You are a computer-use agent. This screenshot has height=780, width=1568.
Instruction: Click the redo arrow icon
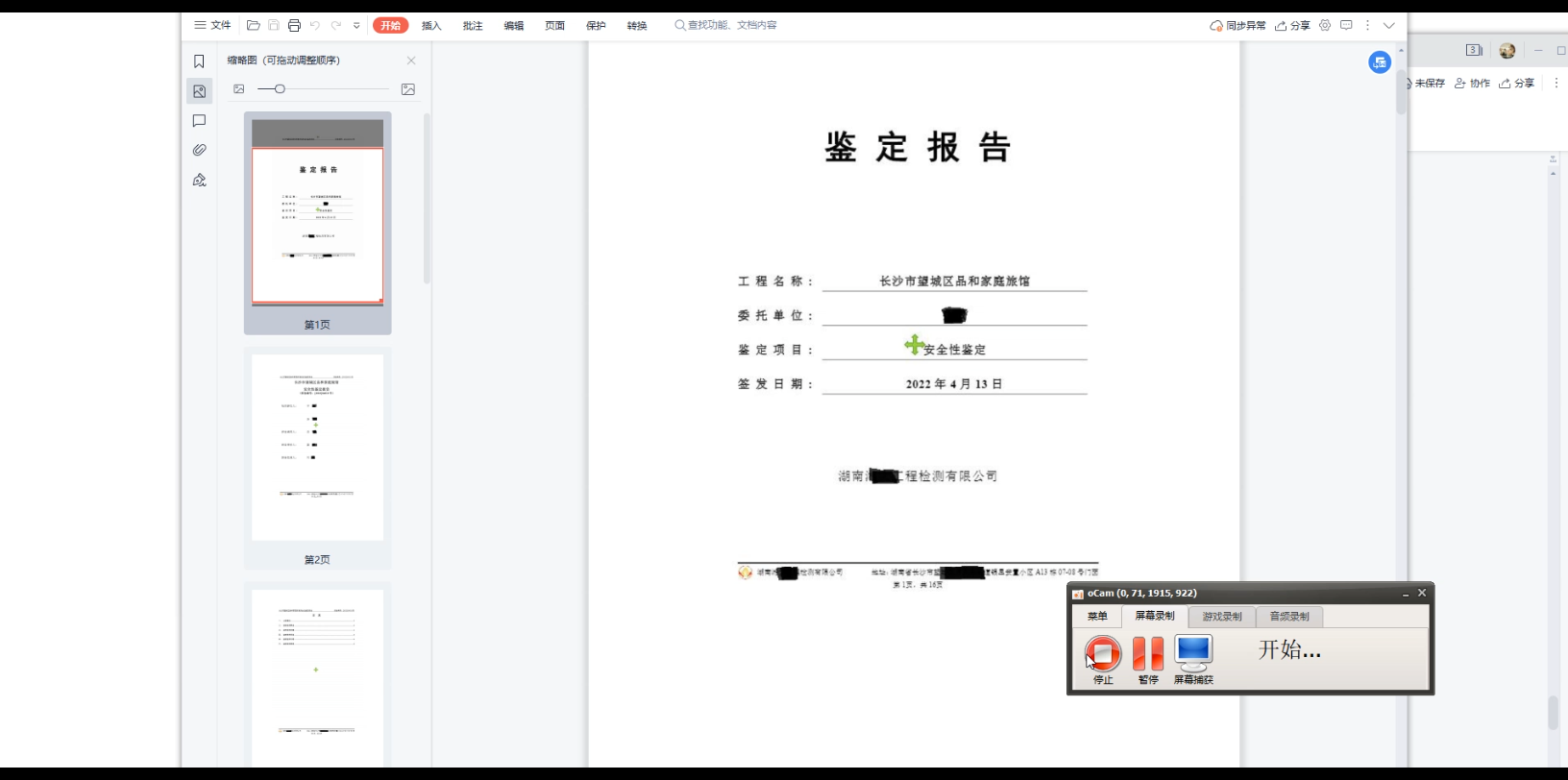tap(335, 25)
